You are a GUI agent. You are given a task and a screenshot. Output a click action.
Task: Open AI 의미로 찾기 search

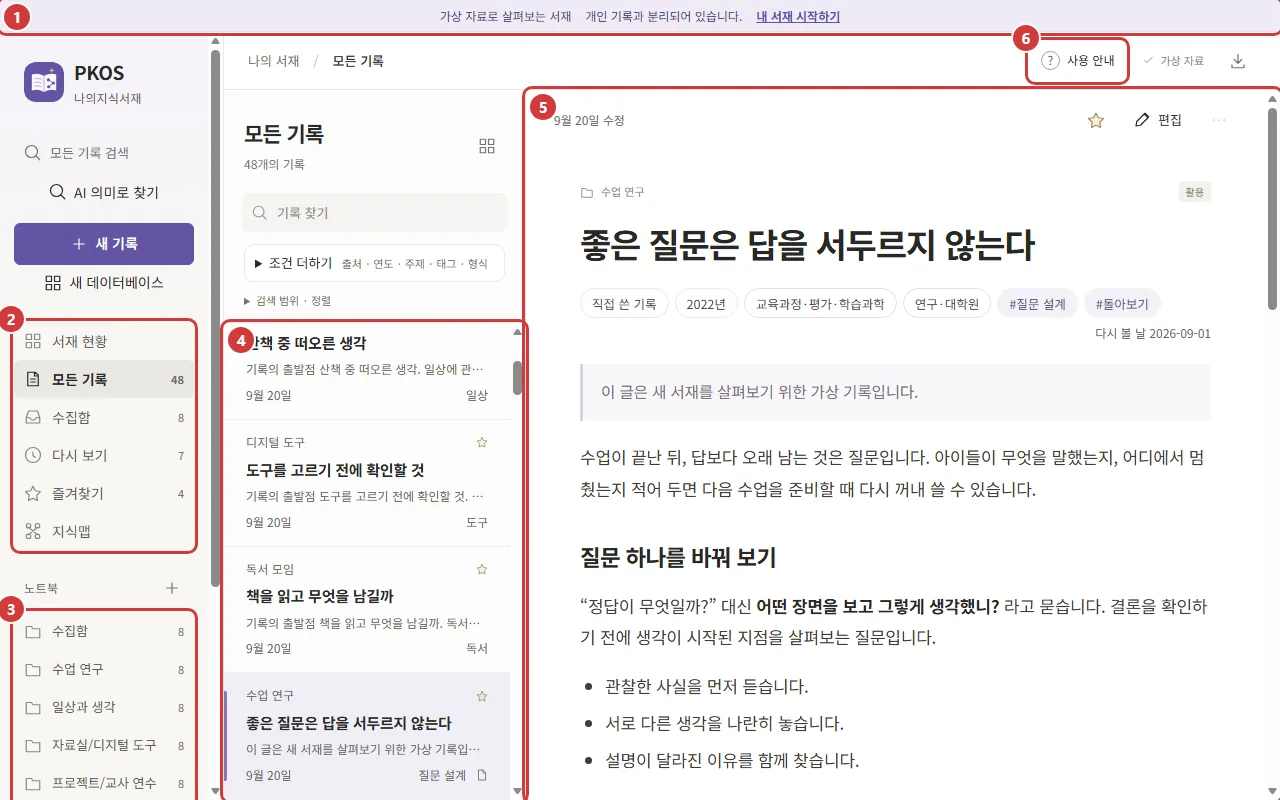click(104, 192)
